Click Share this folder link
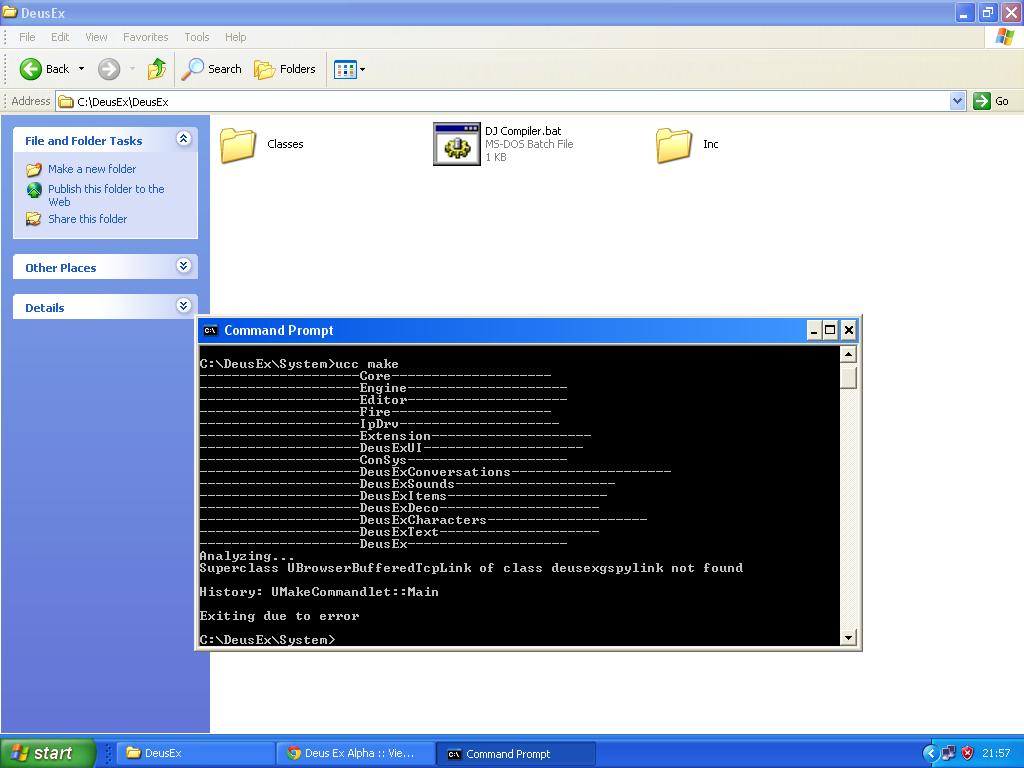This screenshot has width=1024, height=768. coord(88,219)
